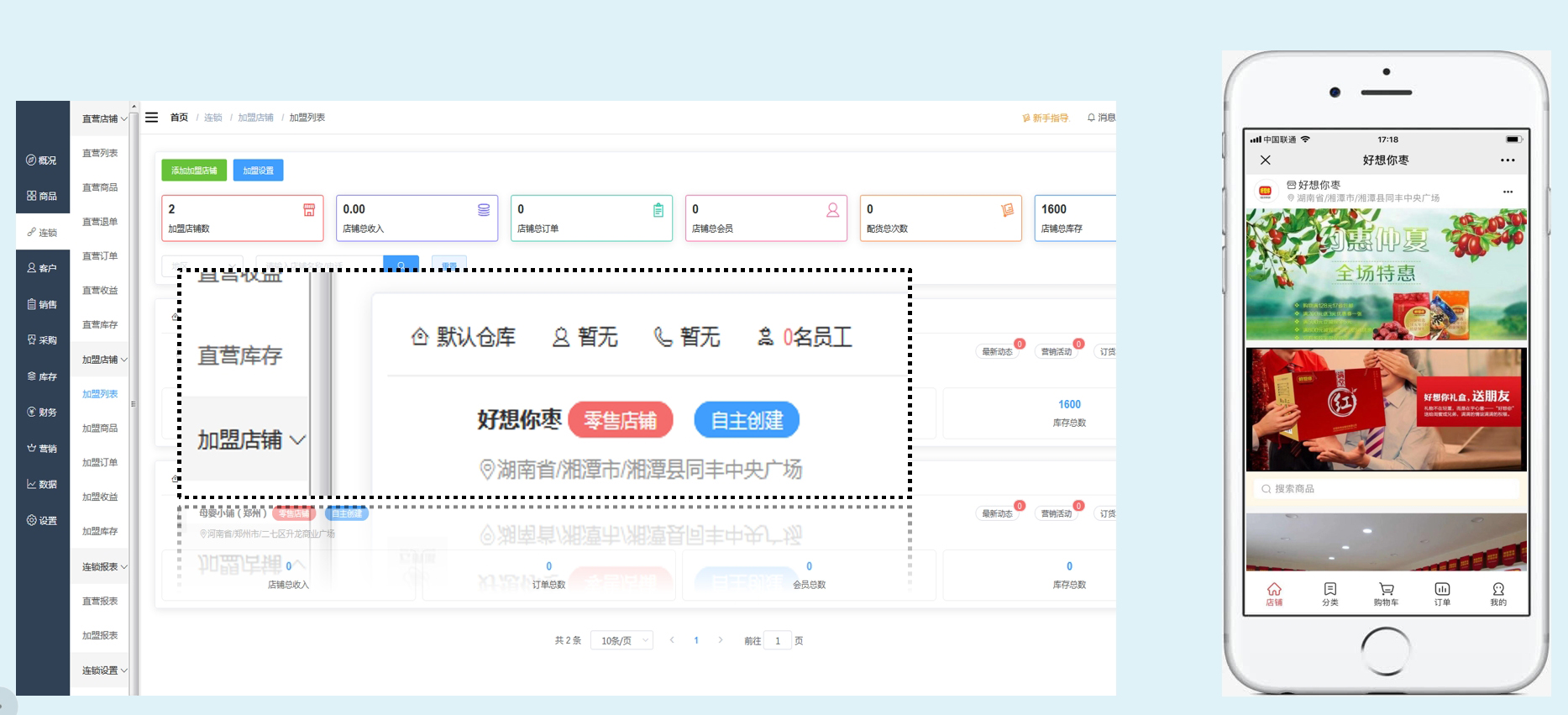Open 加盟收益 in the submenu

100,497
